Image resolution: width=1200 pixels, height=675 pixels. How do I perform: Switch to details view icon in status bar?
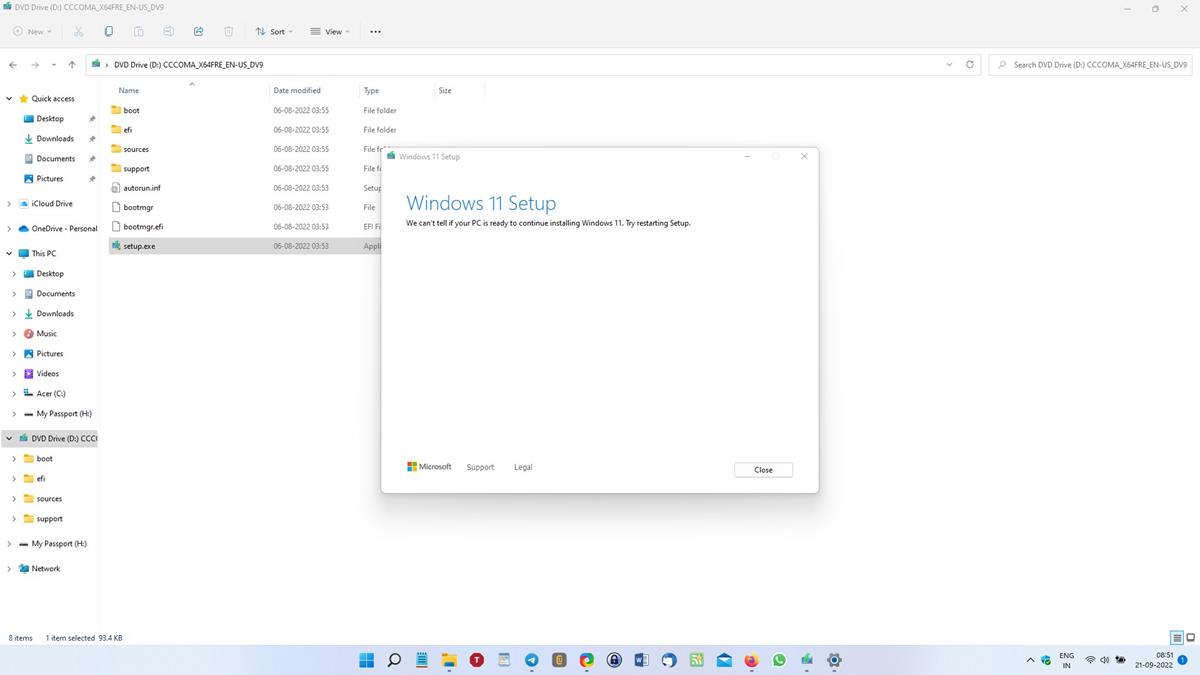[x=1176, y=638]
